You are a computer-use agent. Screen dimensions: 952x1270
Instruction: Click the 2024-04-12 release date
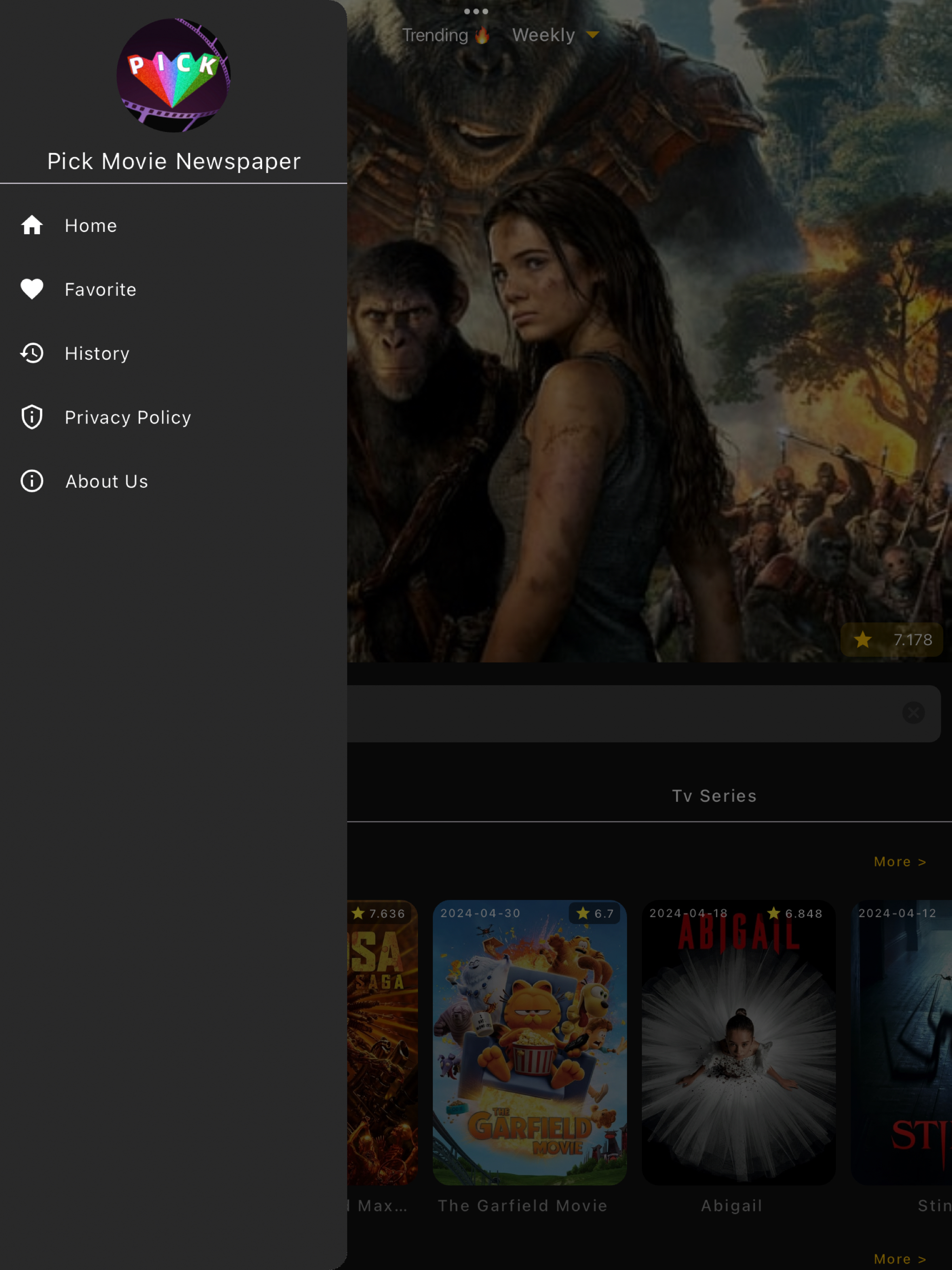(x=897, y=913)
